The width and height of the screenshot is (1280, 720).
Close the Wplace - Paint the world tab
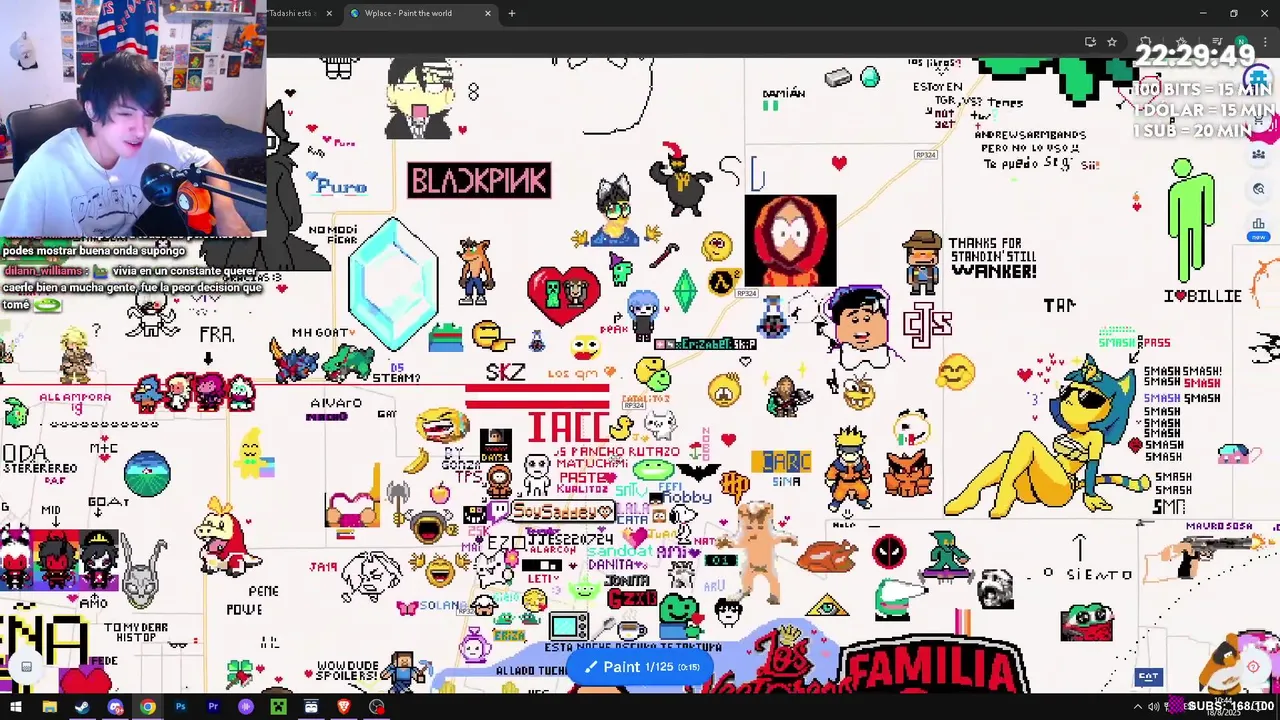click(488, 13)
